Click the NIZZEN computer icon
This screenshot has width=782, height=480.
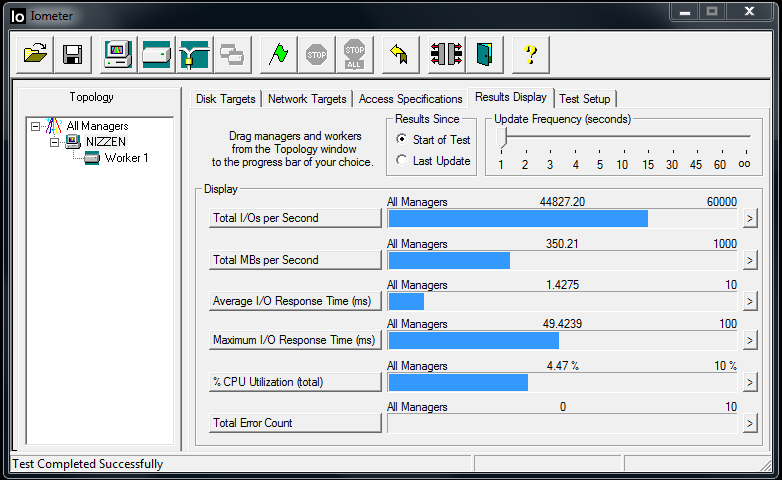[x=73, y=142]
